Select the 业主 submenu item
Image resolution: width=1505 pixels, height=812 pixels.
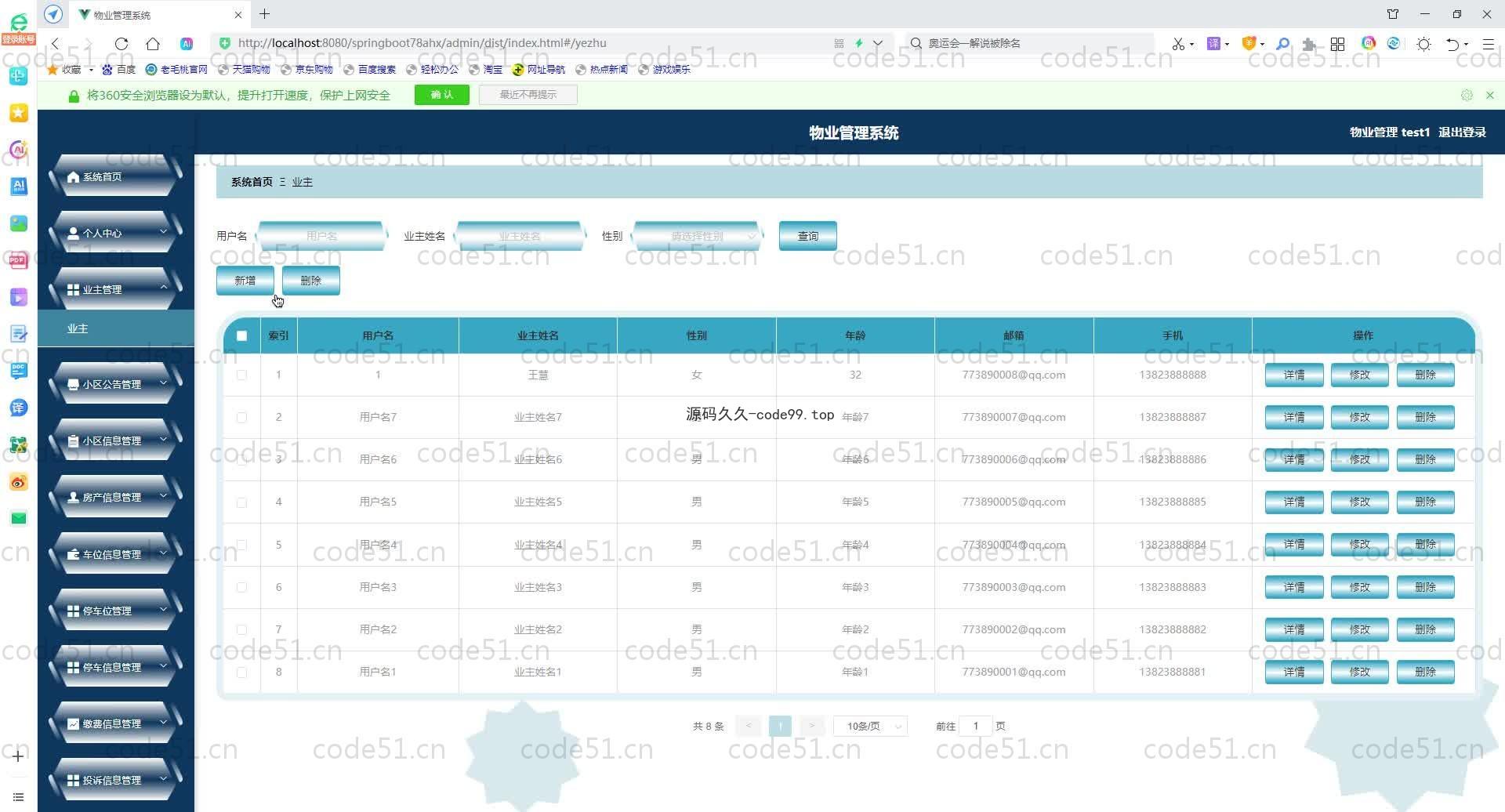click(x=116, y=328)
